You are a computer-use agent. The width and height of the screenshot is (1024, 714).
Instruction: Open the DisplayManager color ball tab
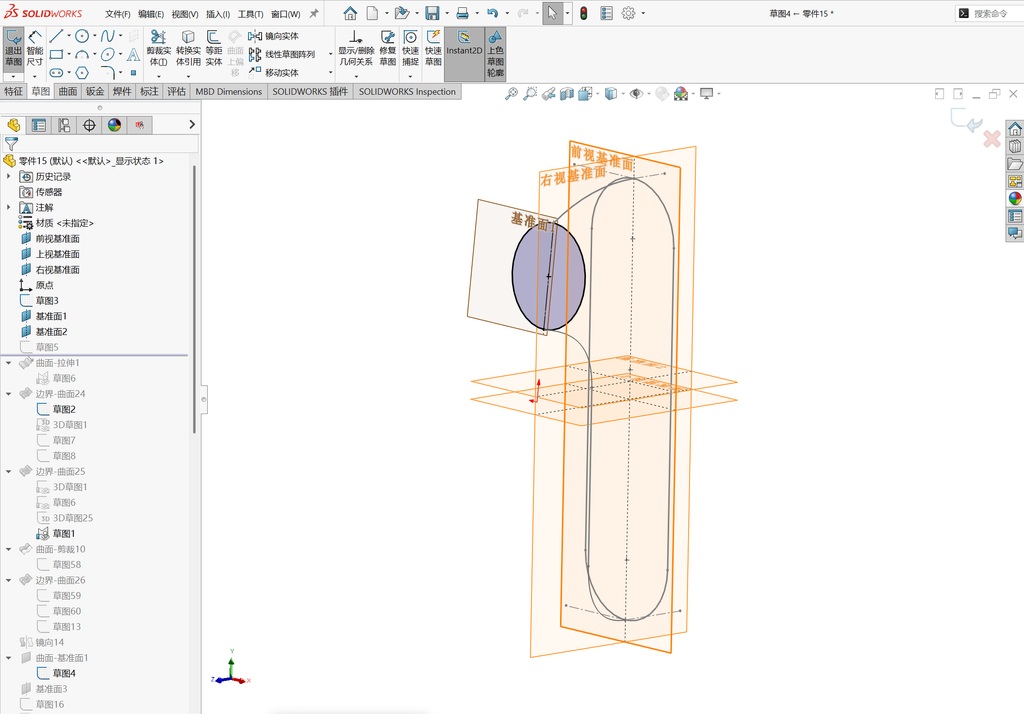tap(114, 125)
